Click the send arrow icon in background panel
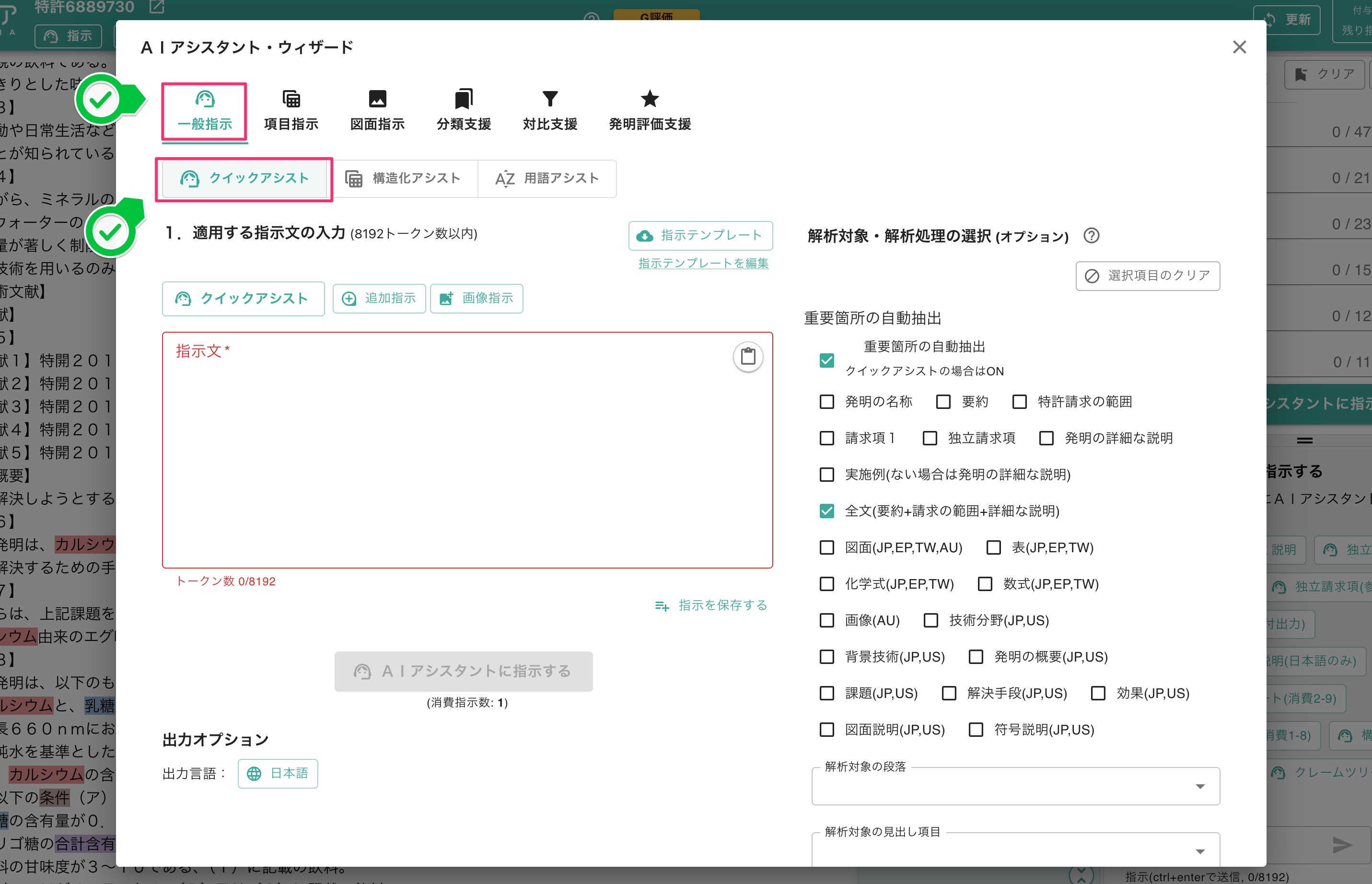1372x884 pixels. coord(1342,845)
